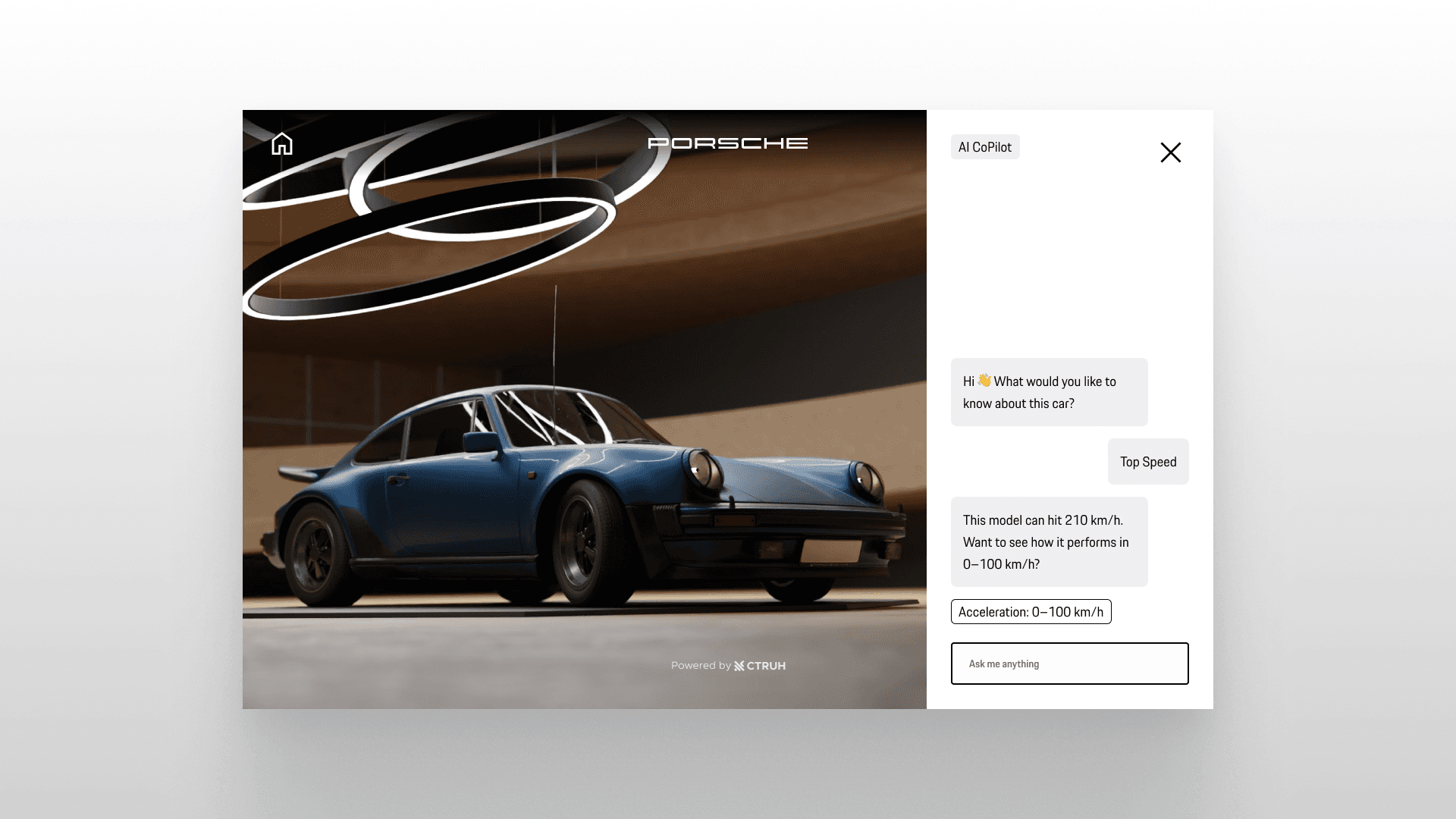
Task: Focus the Ask me anything input
Action: pos(1069,664)
